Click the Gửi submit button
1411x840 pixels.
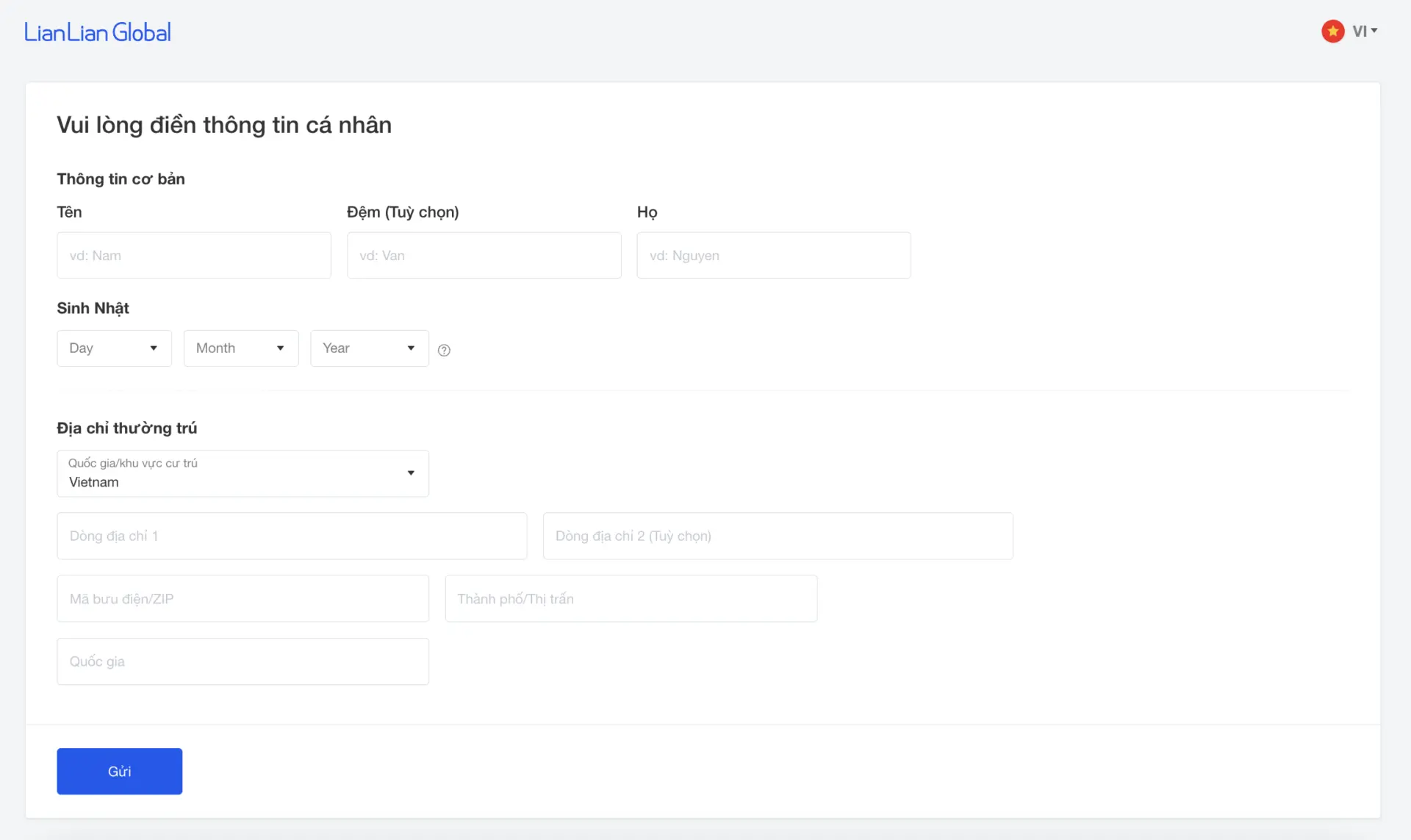119,771
